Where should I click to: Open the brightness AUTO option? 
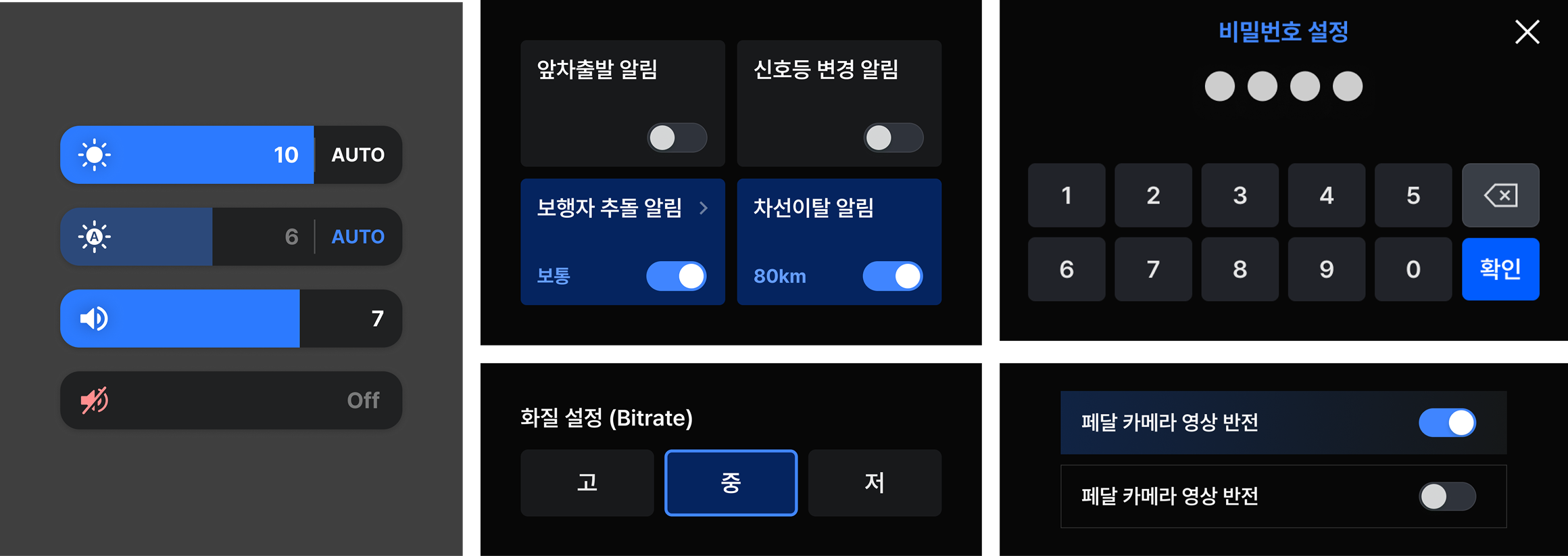click(358, 154)
